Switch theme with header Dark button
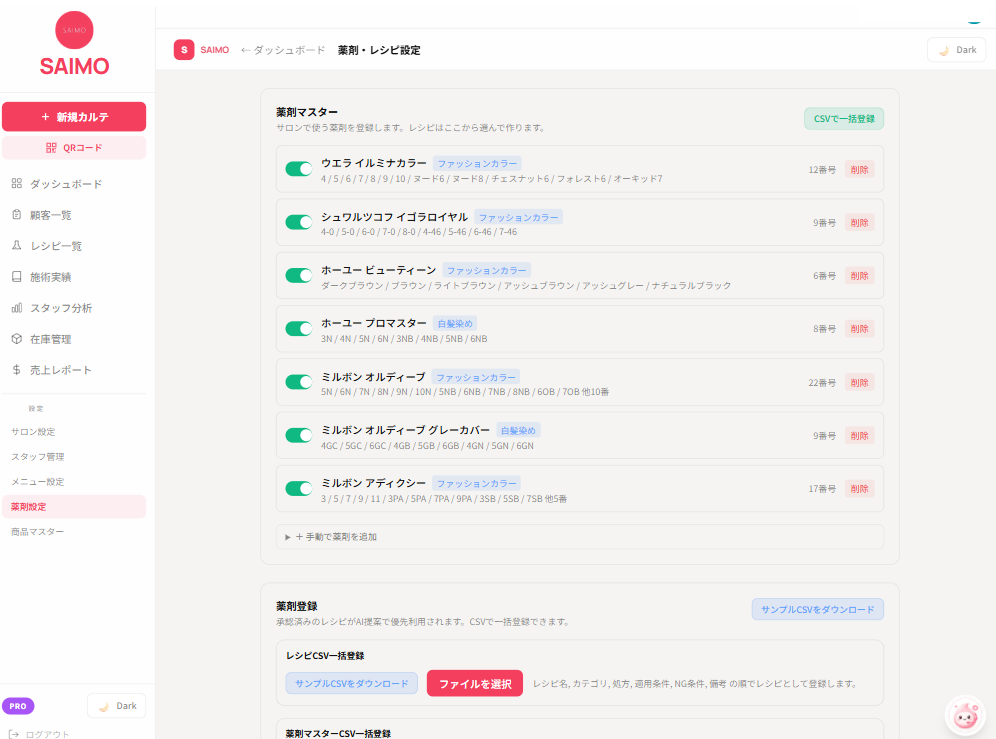 (957, 50)
